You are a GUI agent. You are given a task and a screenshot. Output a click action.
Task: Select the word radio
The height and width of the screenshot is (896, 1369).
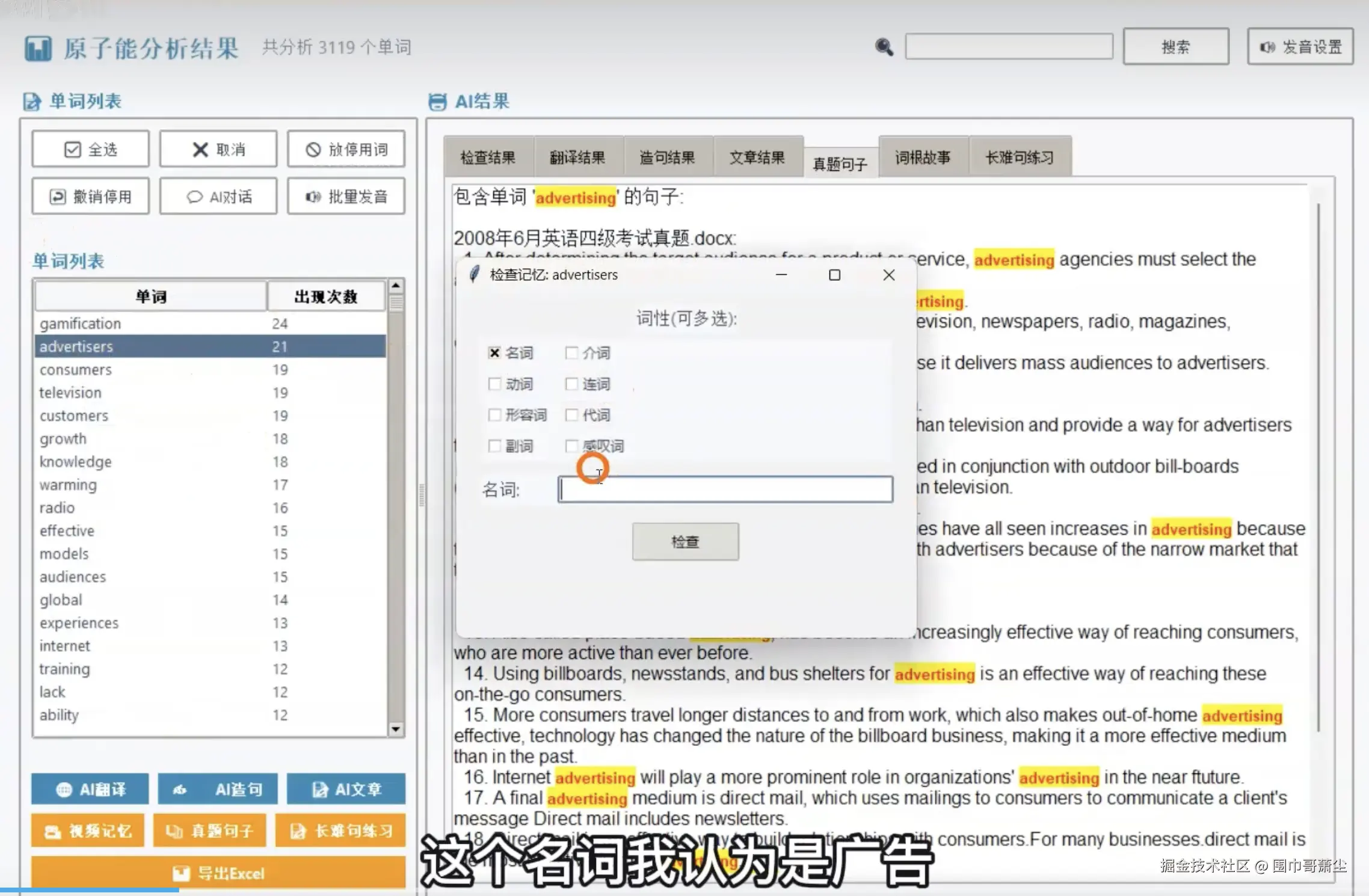(211, 508)
